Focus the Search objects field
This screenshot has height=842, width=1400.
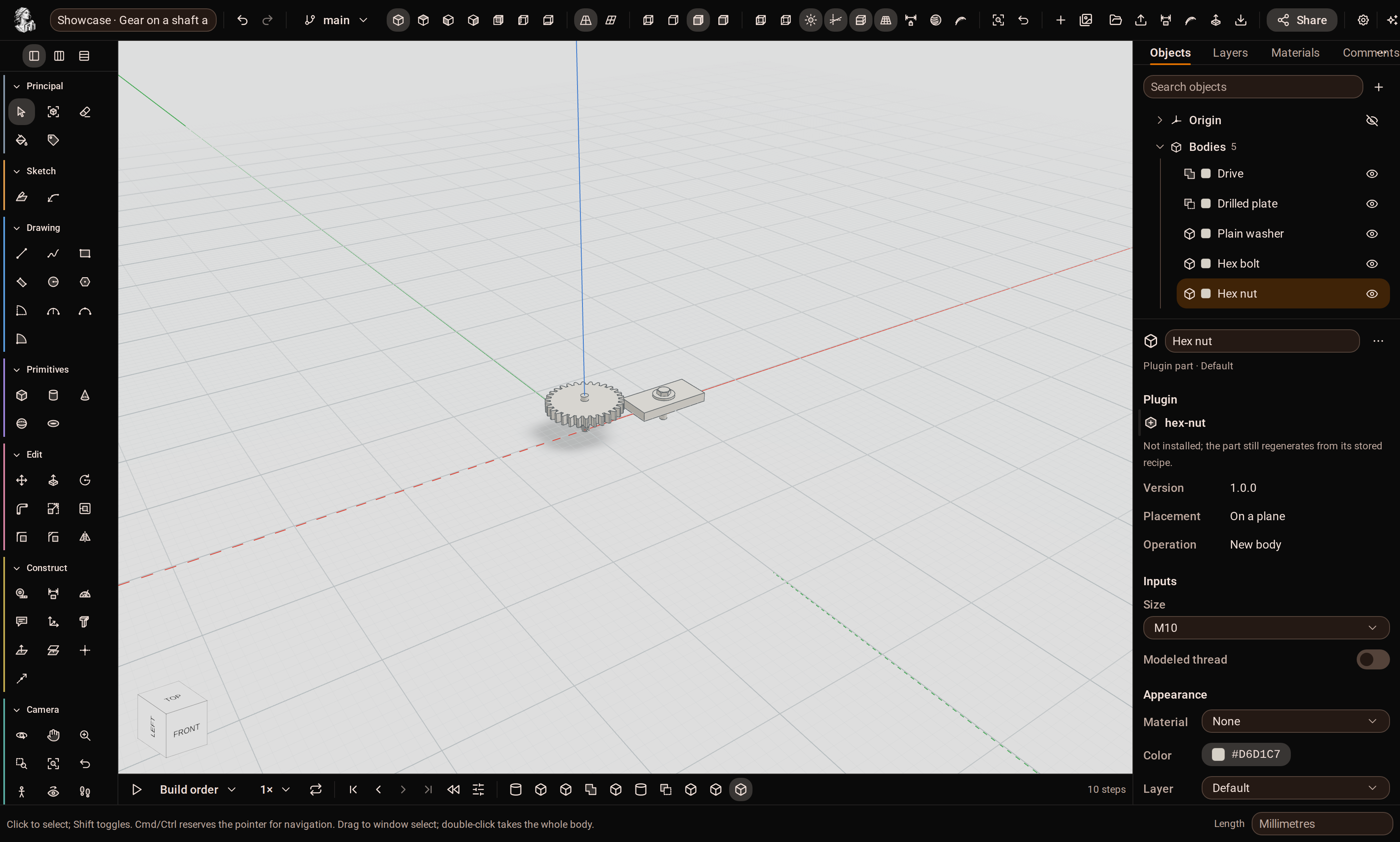[1252, 88]
